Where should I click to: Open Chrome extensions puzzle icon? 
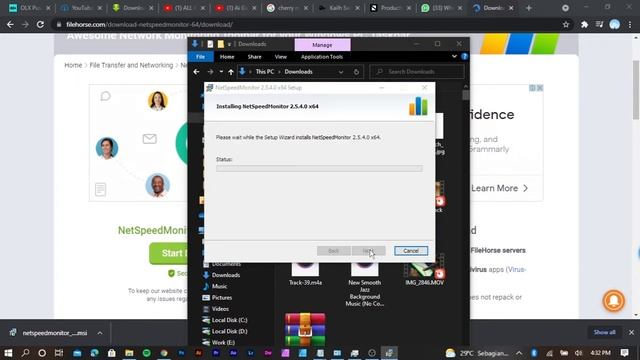pyautogui.click(x=584, y=24)
